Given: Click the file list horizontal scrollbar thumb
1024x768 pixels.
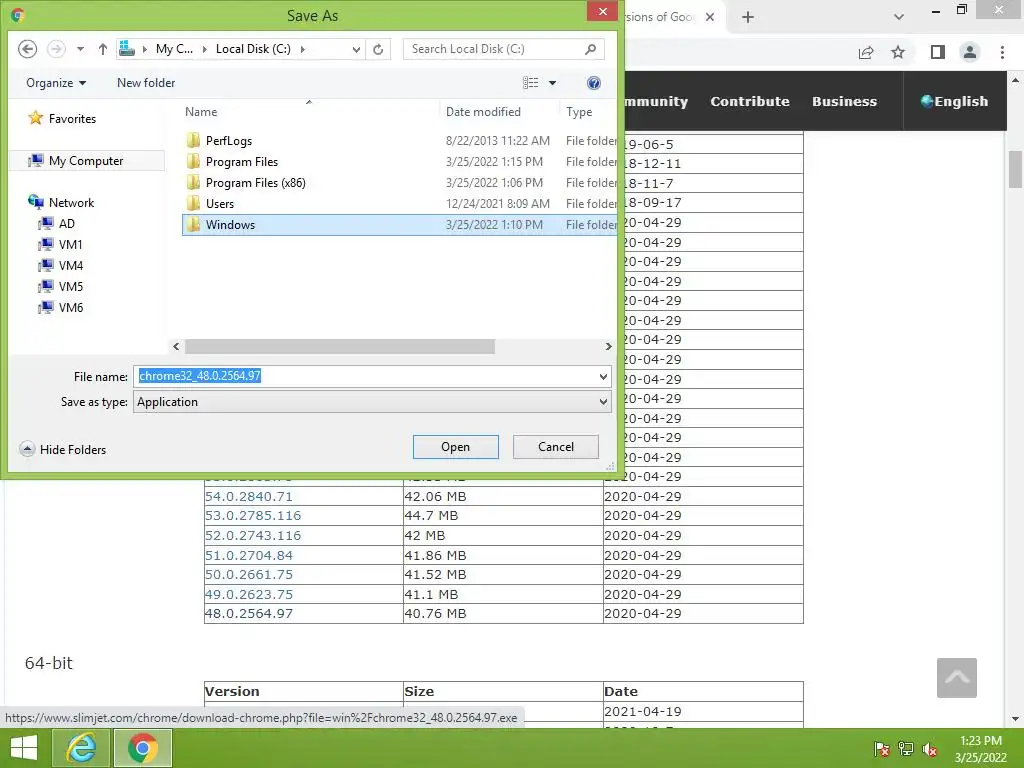Looking at the screenshot, I should 340,346.
